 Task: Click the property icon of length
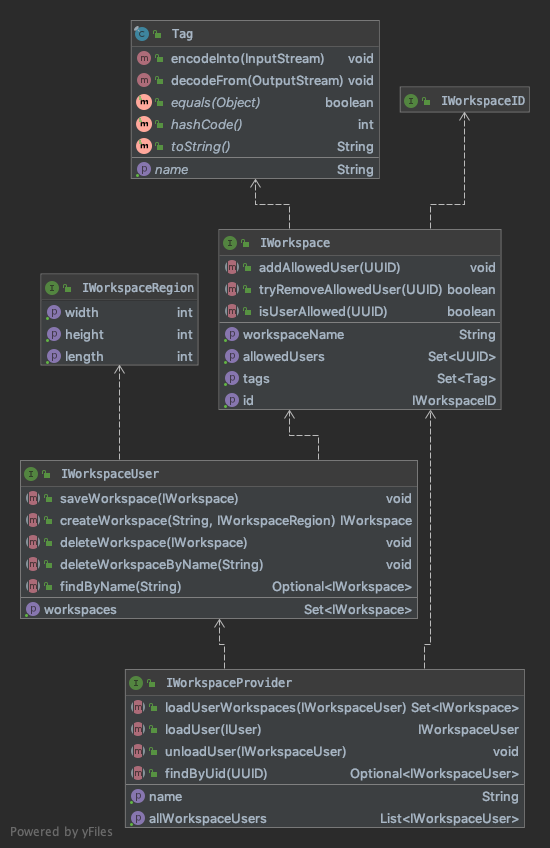tap(54, 356)
